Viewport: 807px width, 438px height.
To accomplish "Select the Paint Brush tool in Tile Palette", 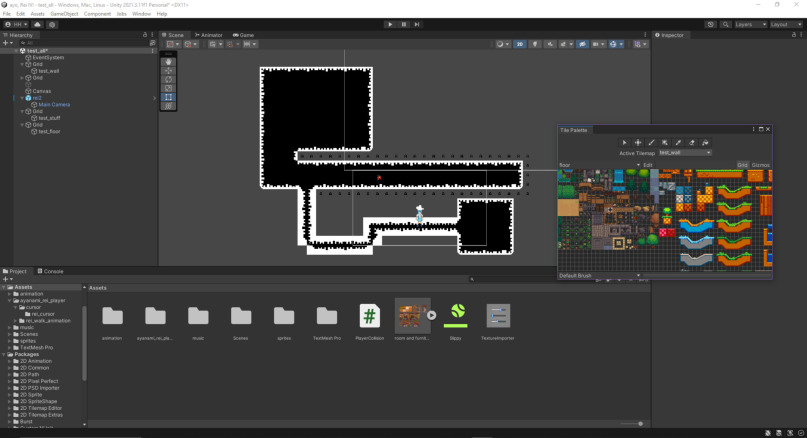I will click(x=651, y=143).
